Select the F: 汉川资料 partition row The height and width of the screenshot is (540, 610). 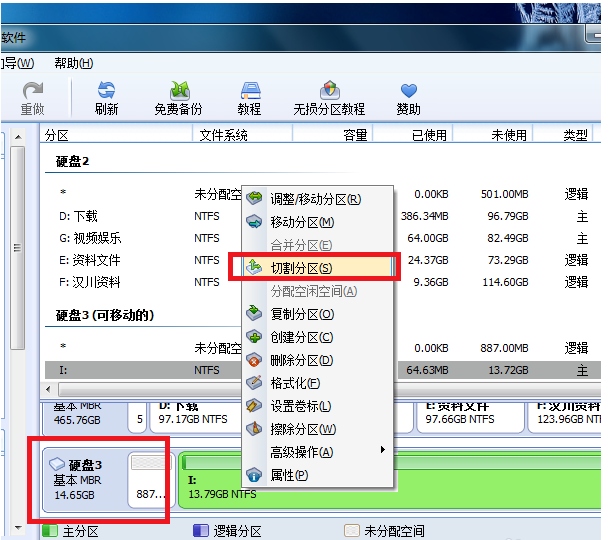[x=323, y=282]
